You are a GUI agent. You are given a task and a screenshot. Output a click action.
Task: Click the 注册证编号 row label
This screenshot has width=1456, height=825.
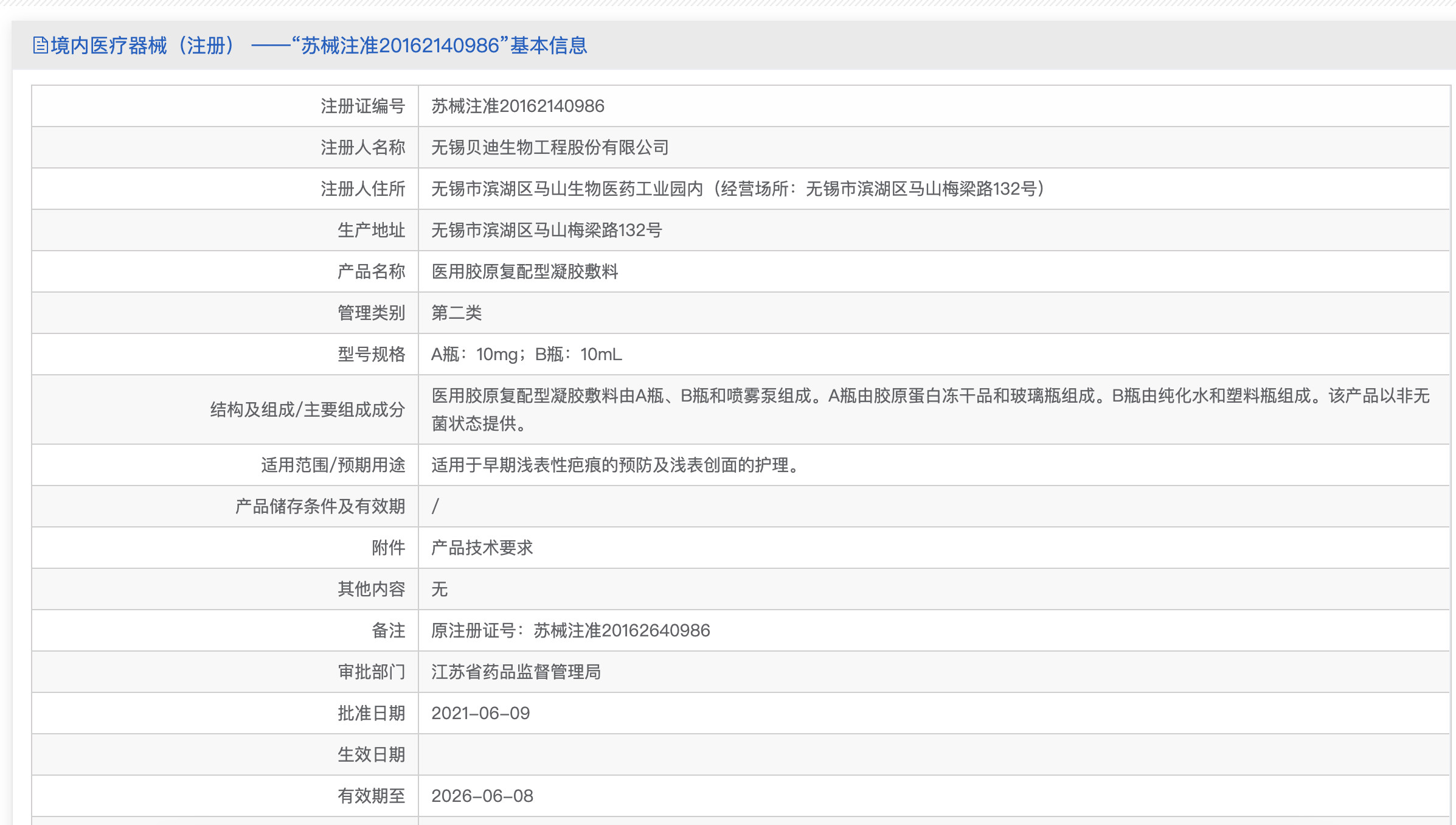pos(362,106)
